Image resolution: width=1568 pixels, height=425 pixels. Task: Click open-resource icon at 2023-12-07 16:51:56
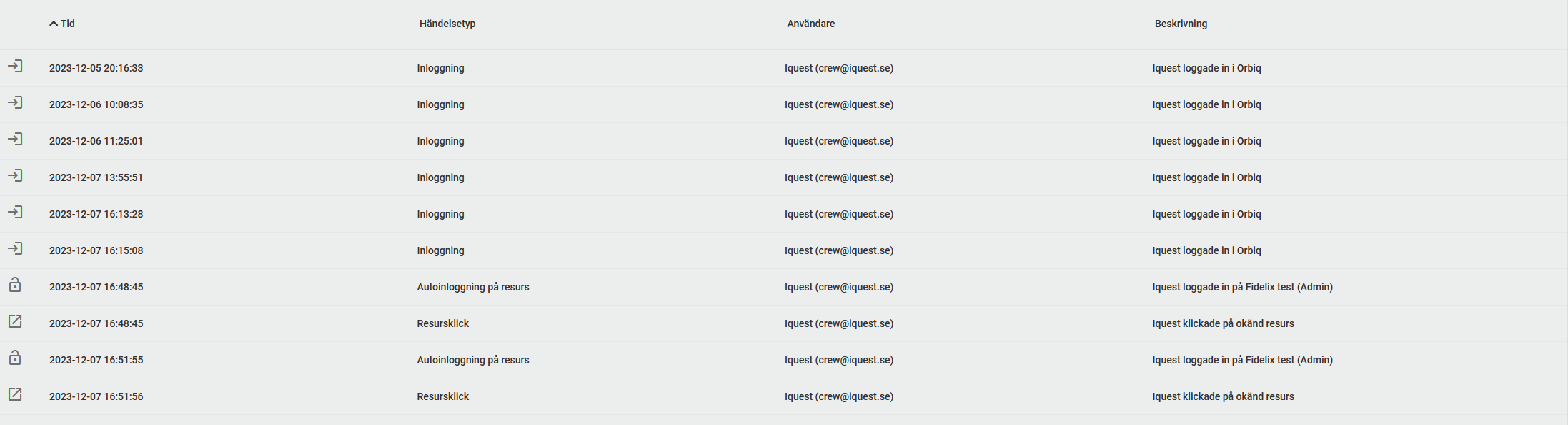pos(15,395)
